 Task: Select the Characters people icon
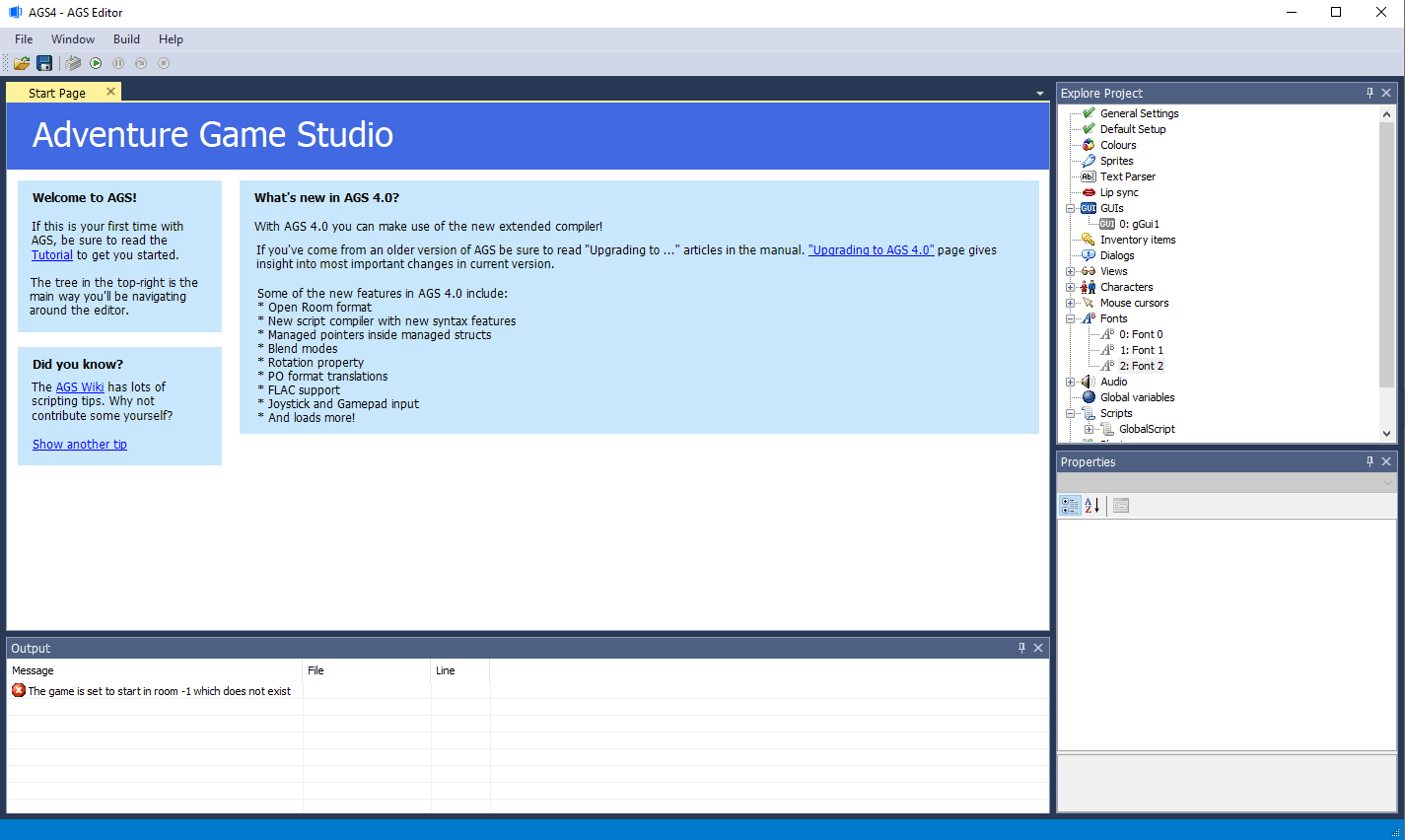1089,287
